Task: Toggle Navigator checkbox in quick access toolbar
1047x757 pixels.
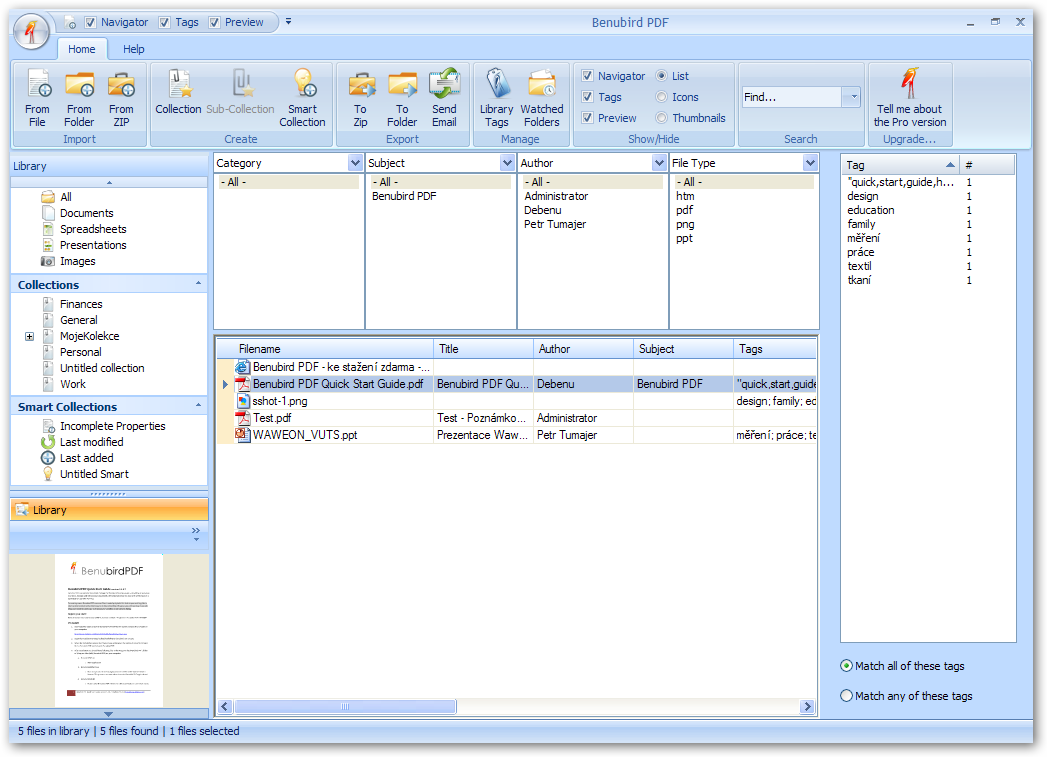Action: tap(90, 22)
